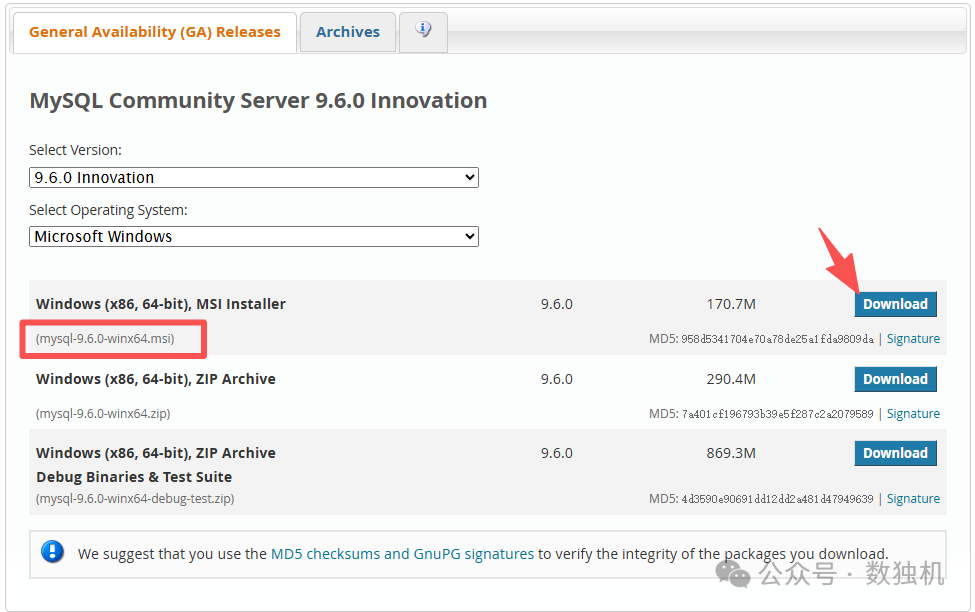Click the Windows (x86, 64-bit), MSI Installer title
The width and height of the screenshot is (975, 612).
pos(161,304)
